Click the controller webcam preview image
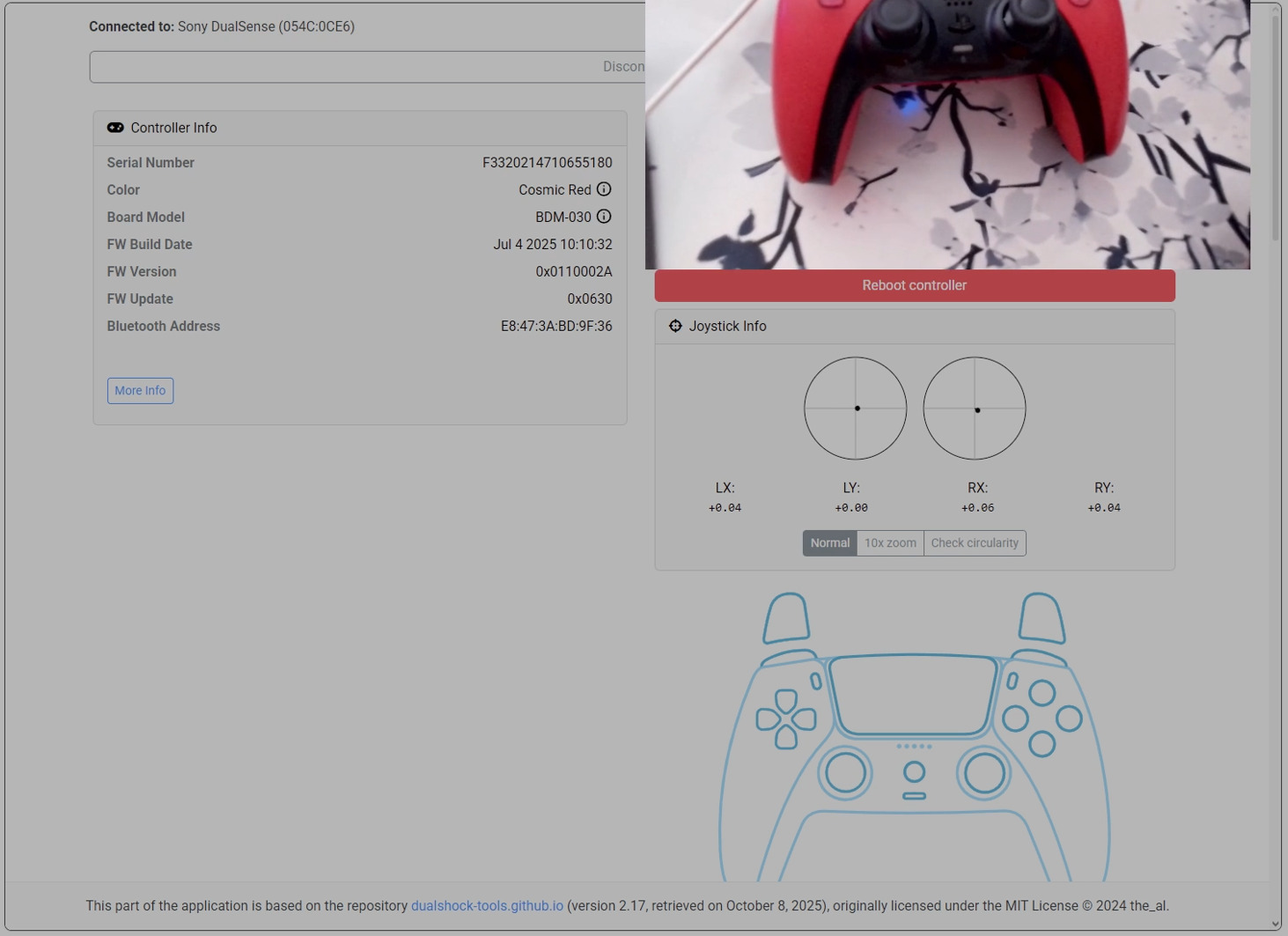Screen dimensions: 1288x936 947,135
